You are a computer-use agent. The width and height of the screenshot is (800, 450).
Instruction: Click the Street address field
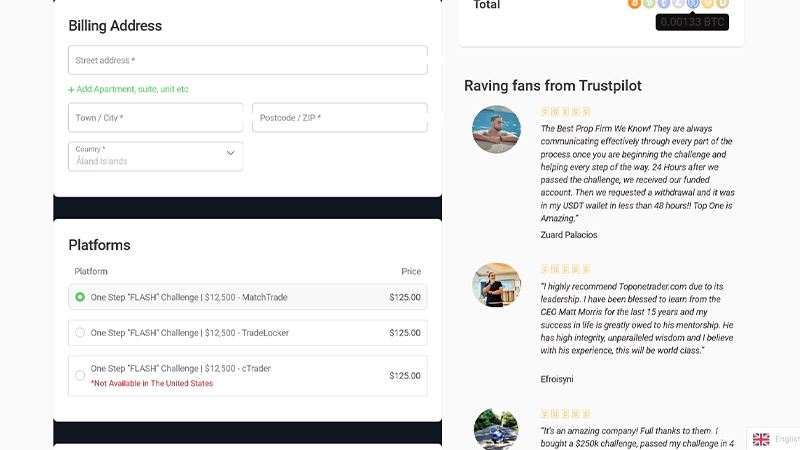click(247, 60)
